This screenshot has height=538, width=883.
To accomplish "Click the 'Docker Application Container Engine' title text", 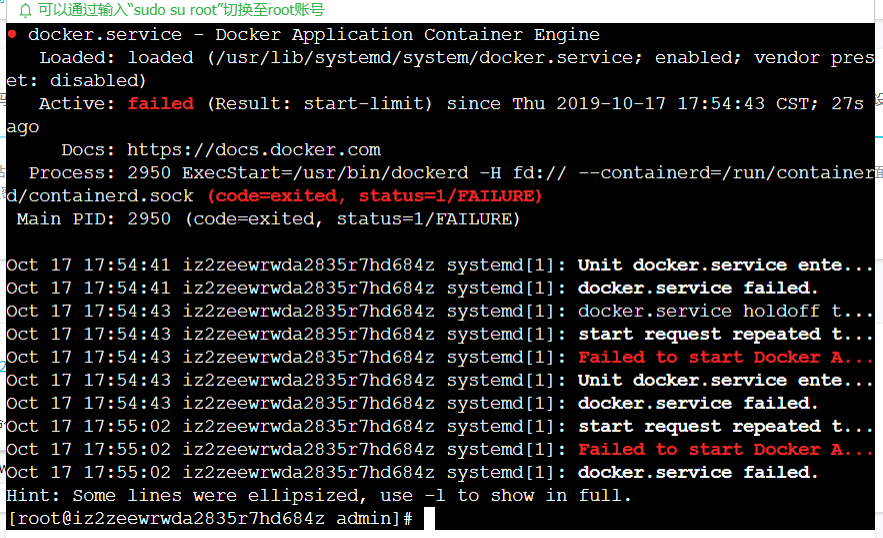I will [x=408, y=35].
